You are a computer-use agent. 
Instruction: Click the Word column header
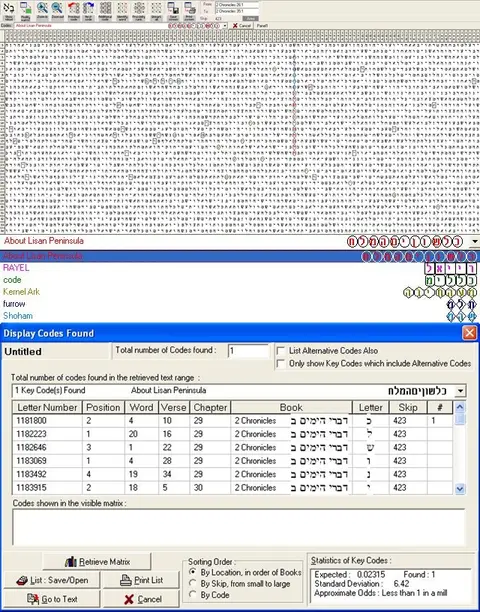point(141,407)
